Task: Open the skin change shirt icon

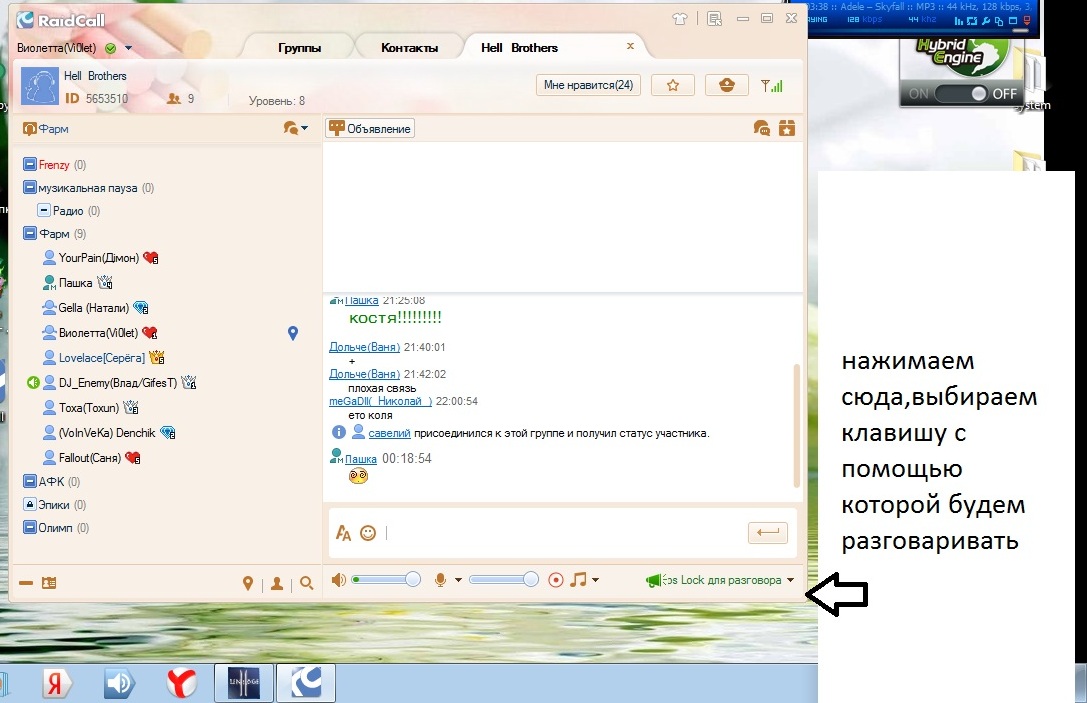Action: pos(679,19)
